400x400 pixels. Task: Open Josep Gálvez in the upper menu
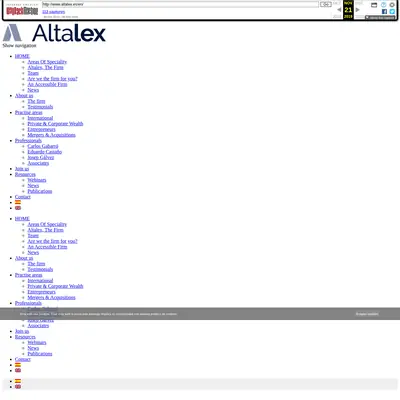point(41,158)
